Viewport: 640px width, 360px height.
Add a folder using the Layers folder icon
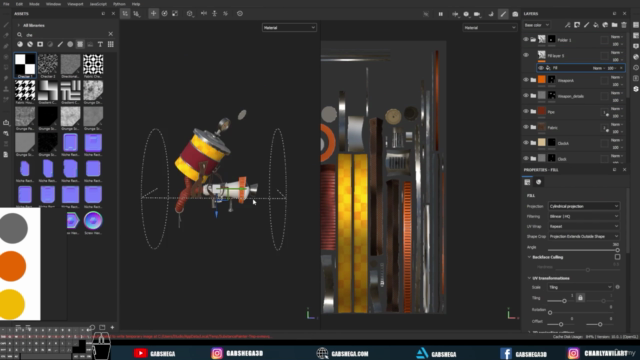point(614,25)
